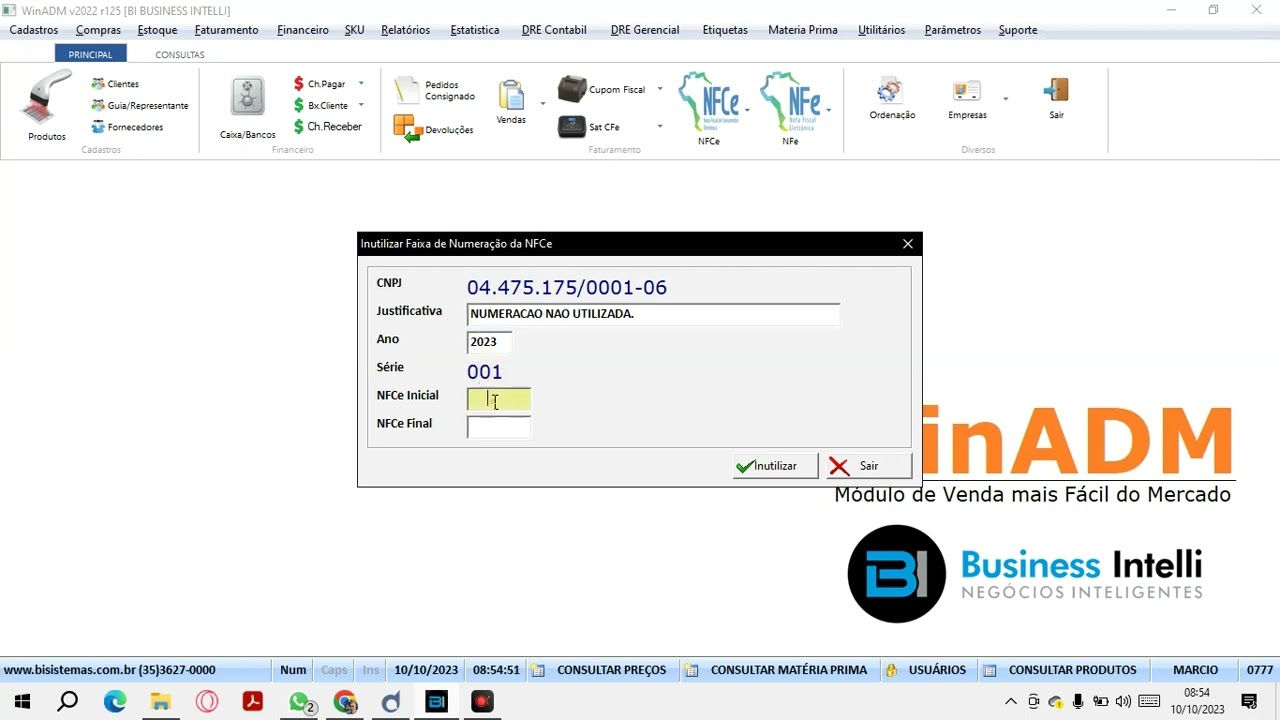
Task: Open Clientes from the Cadastros group
Action: point(115,84)
